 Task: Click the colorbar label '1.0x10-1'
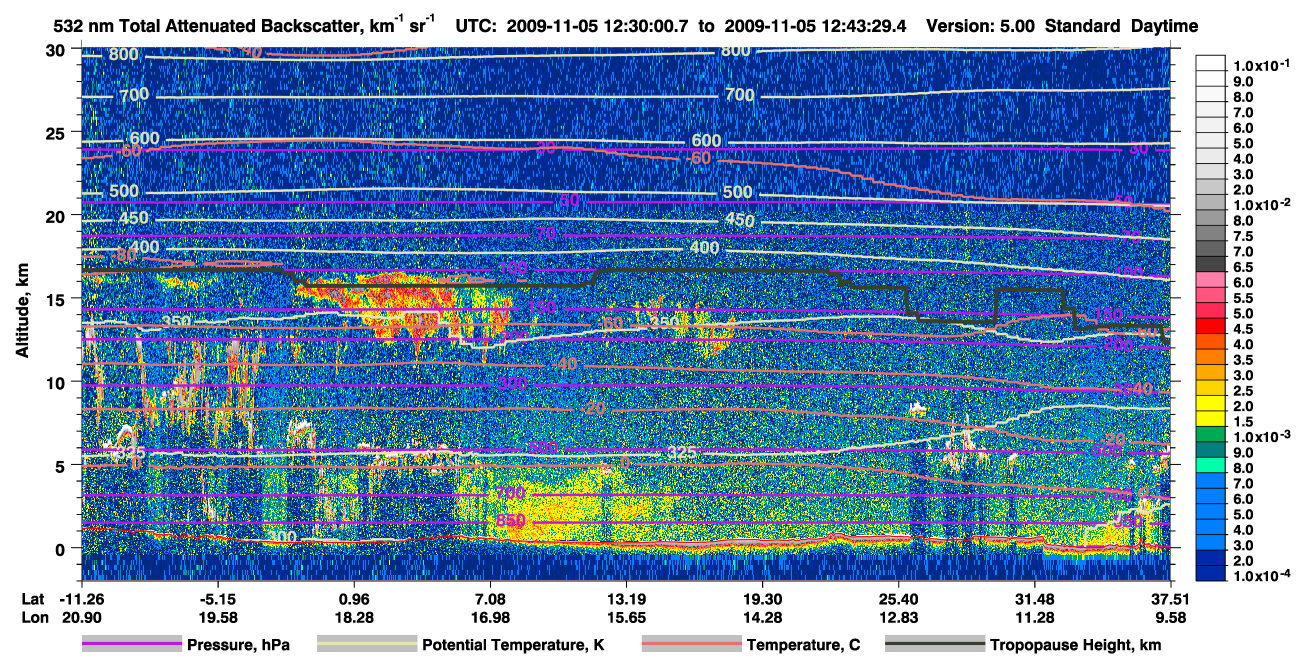click(x=1261, y=65)
